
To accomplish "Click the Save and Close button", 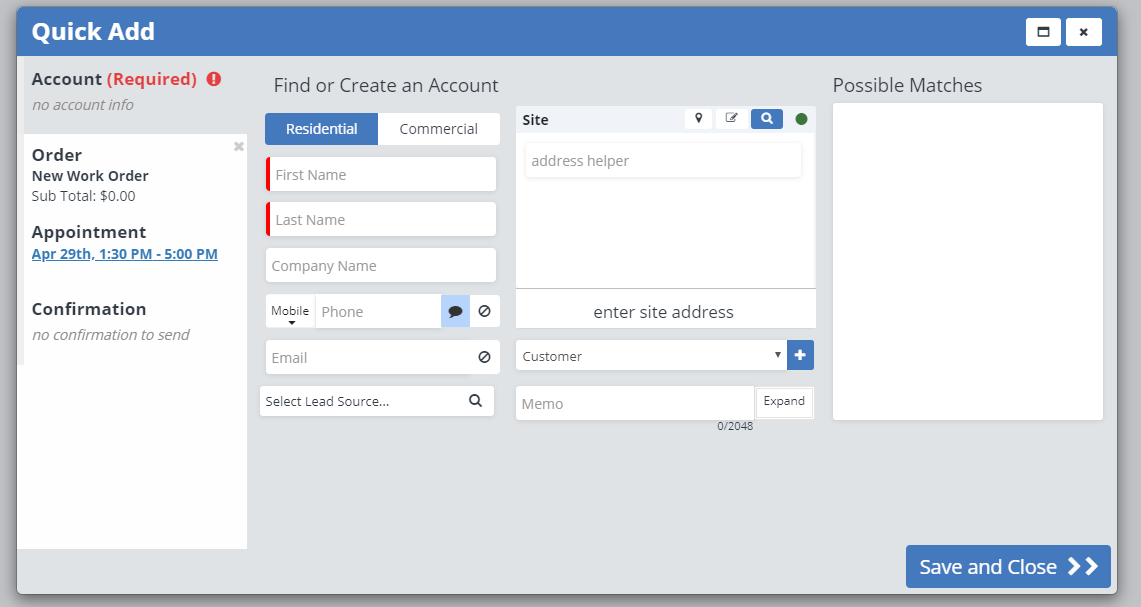I will (x=1007, y=567).
